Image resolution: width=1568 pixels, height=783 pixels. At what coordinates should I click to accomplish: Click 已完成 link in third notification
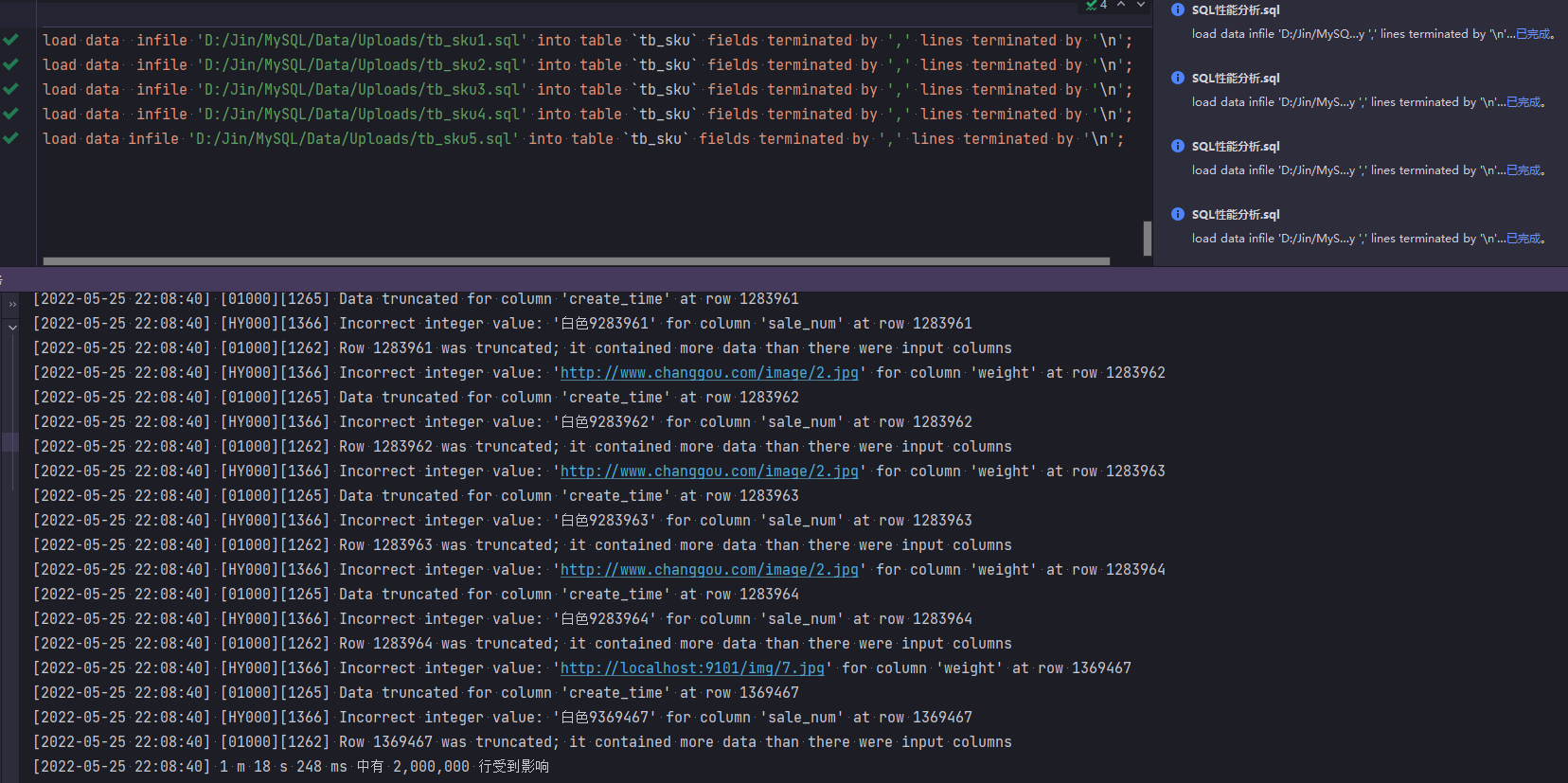(1523, 170)
